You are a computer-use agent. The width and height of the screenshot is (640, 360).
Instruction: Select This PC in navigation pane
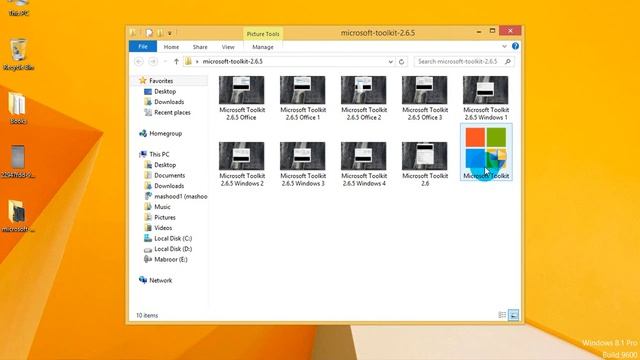pyautogui.click(x=159, y=154)
